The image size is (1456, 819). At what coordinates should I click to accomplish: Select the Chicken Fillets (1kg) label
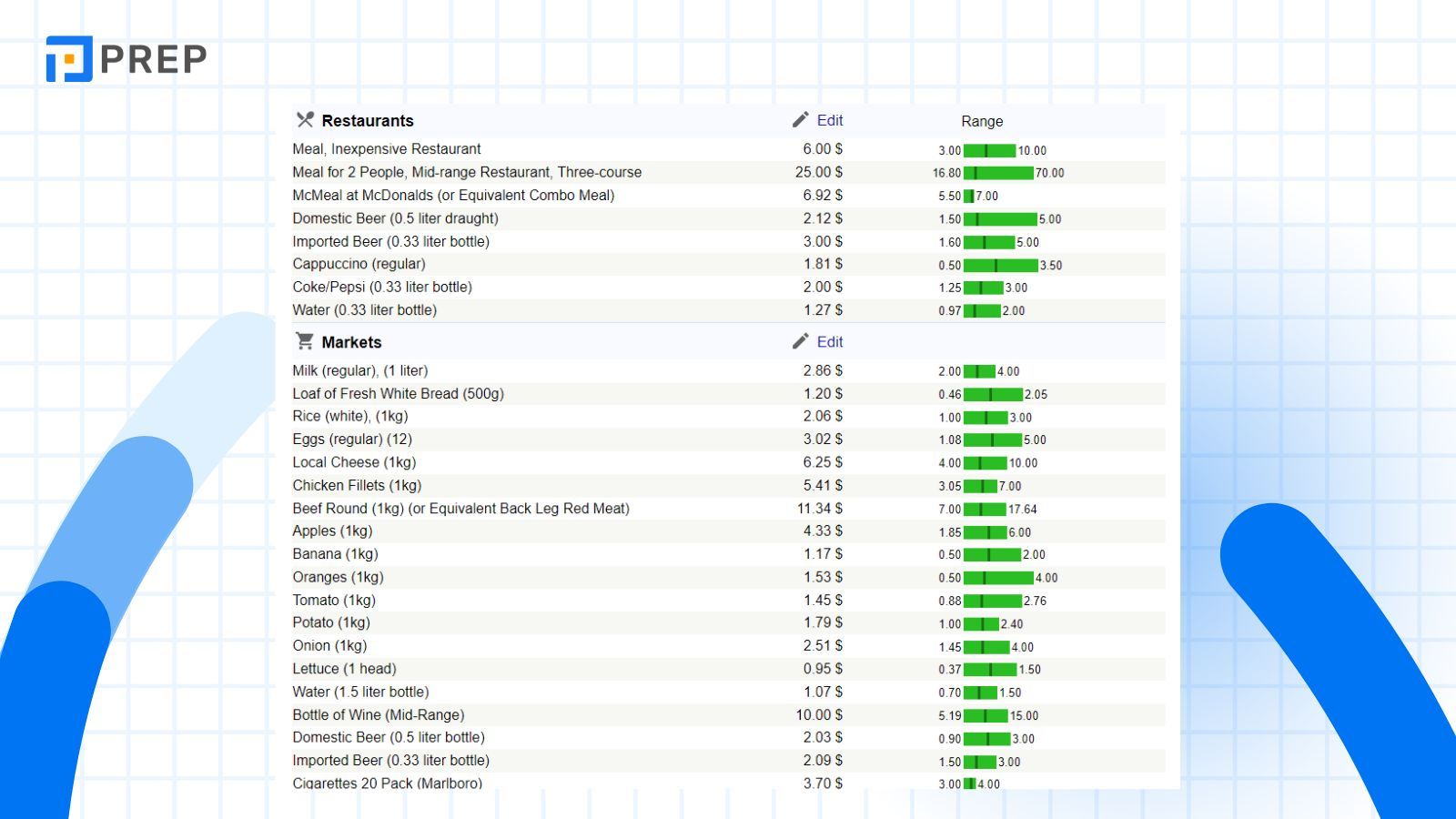click(357, 485)
